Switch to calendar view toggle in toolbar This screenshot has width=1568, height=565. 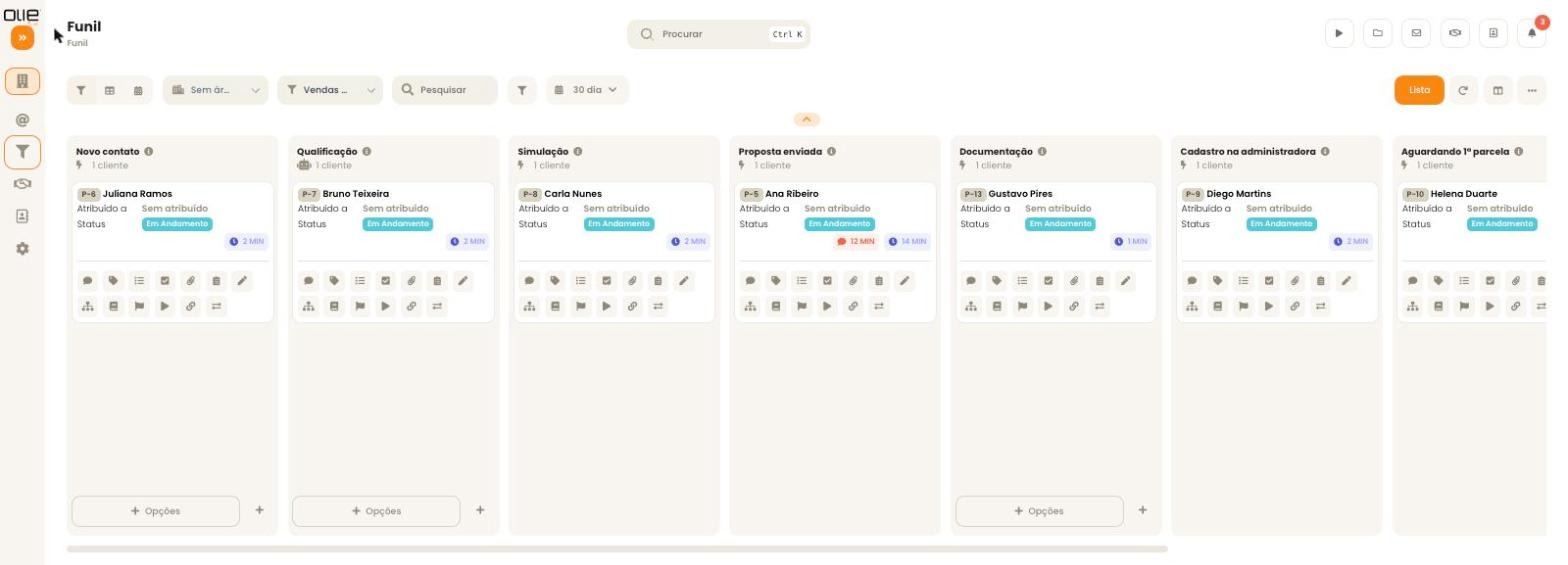click(x=138, y=90)
